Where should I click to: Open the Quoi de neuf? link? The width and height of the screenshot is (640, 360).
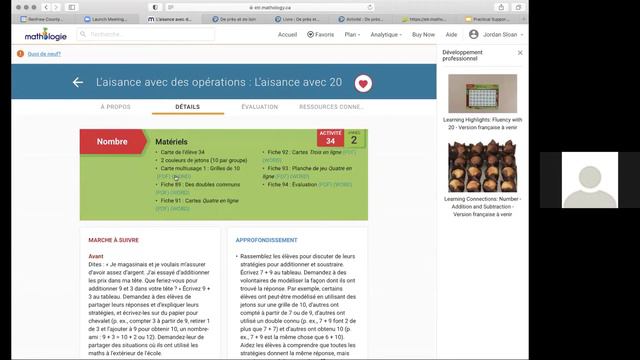point(44,54)
